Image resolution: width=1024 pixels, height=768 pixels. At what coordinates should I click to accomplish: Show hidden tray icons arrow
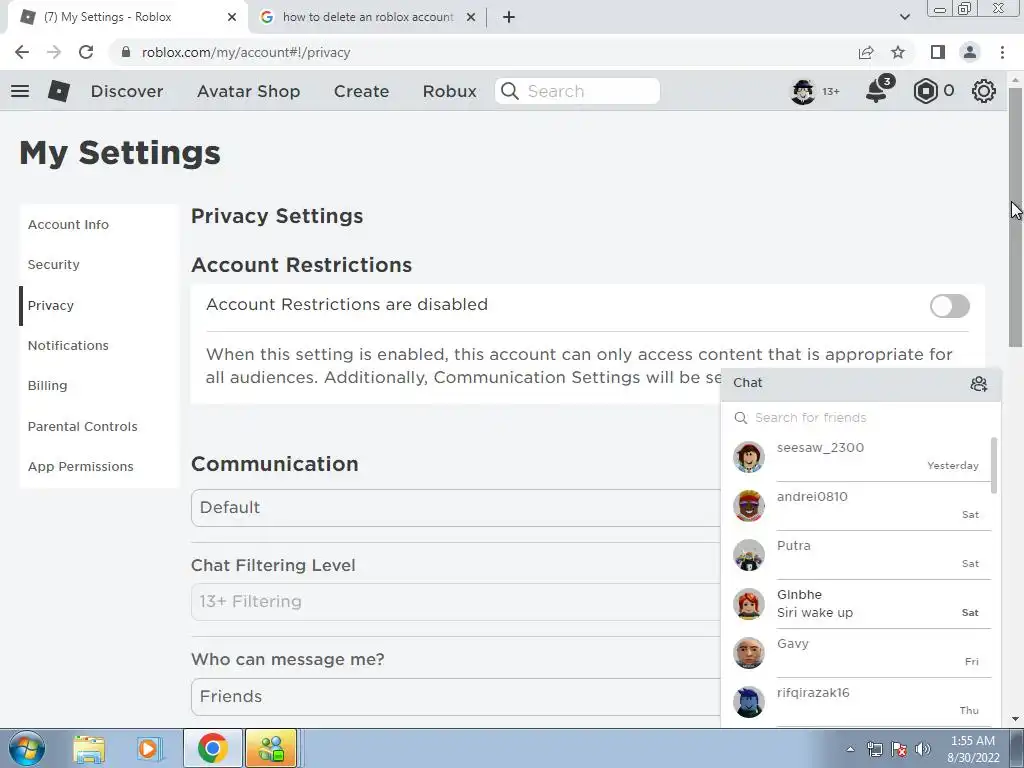[x=850, y=749]
